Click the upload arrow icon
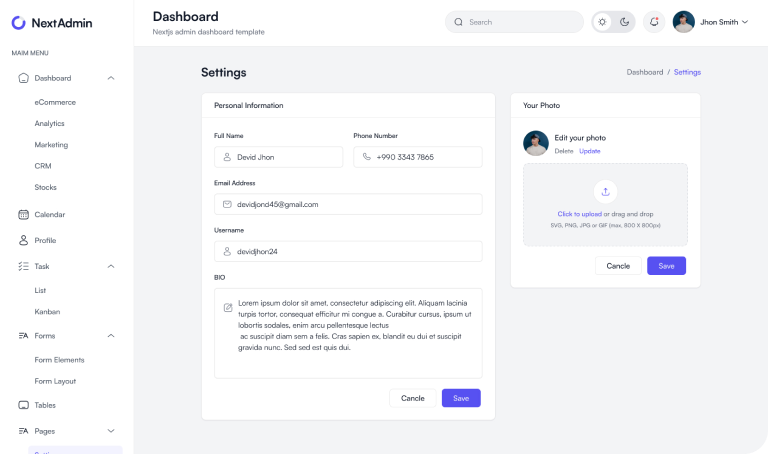The height and width of the screenshot is (454, 768). [x=605, y=192]
